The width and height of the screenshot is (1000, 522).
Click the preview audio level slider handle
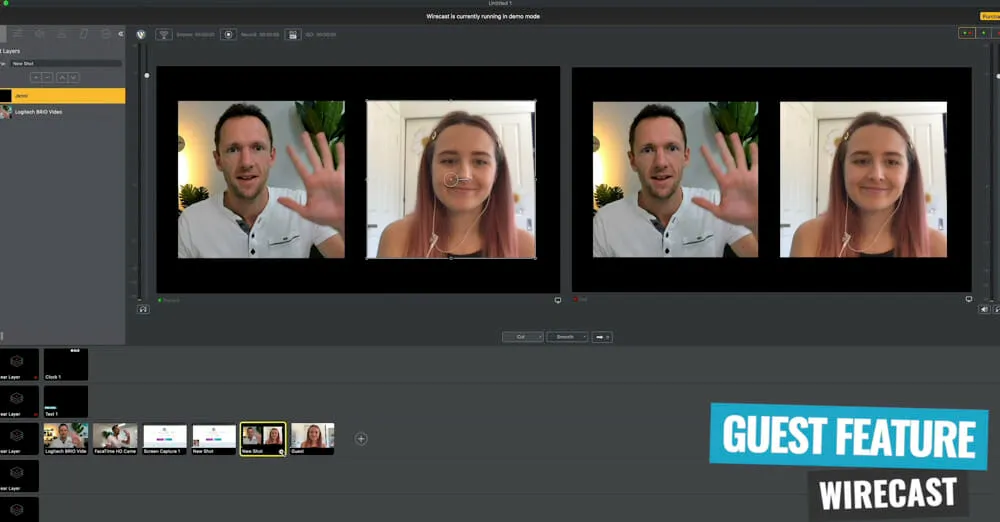(x=147, y=75)
